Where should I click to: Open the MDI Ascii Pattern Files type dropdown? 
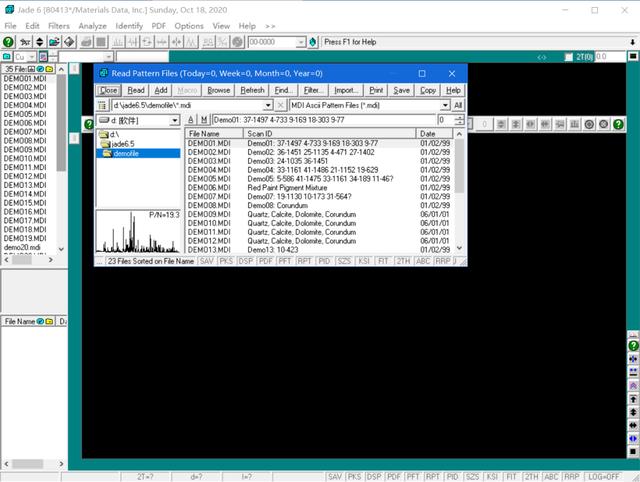pyautogui.click(x=446, y=105)
